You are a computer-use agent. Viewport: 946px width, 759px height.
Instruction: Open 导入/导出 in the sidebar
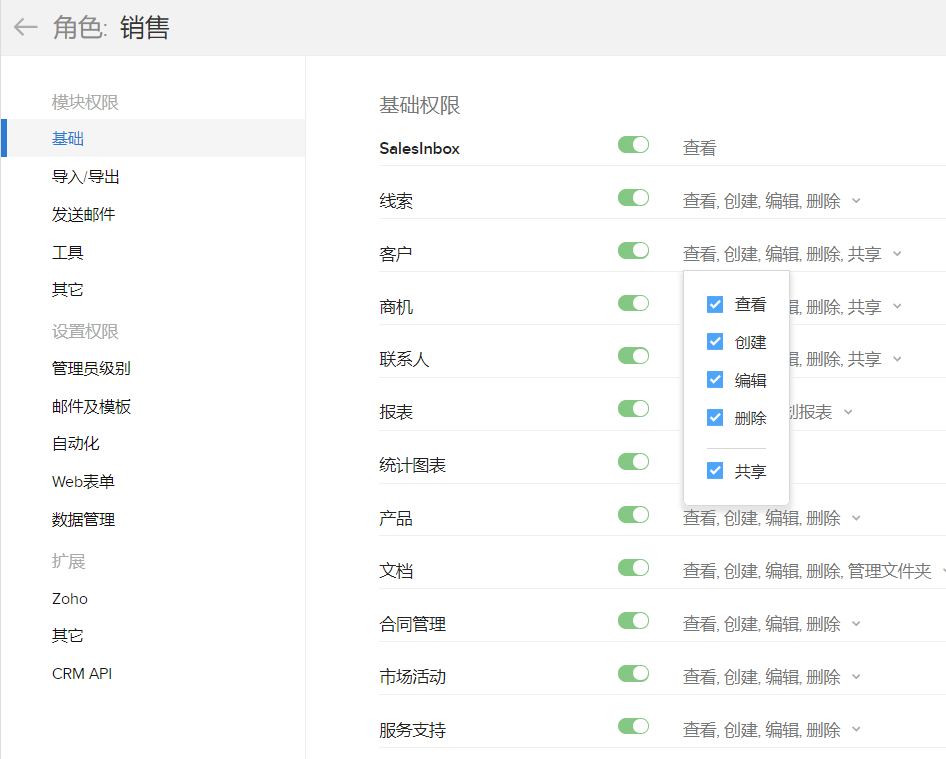coord(86,177)
